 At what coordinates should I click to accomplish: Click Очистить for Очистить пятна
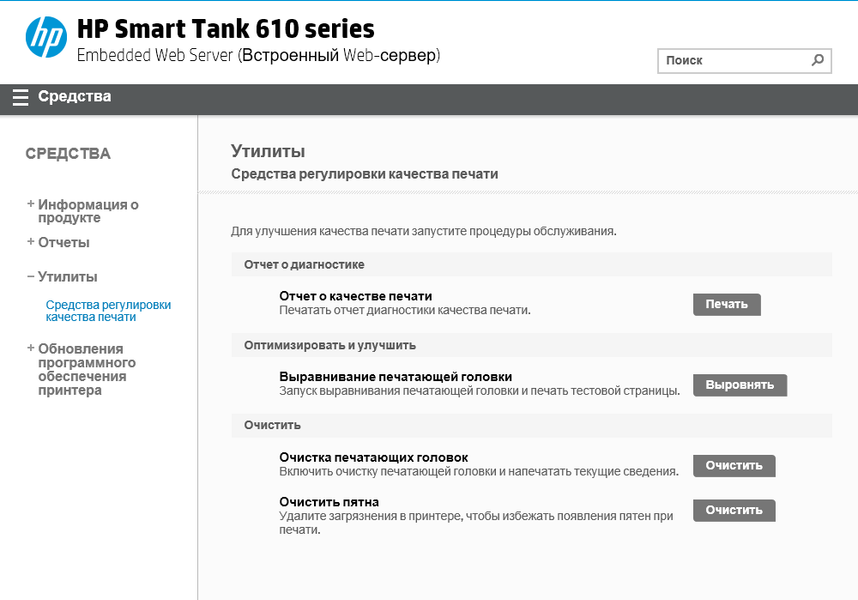[x=734, y=510]
